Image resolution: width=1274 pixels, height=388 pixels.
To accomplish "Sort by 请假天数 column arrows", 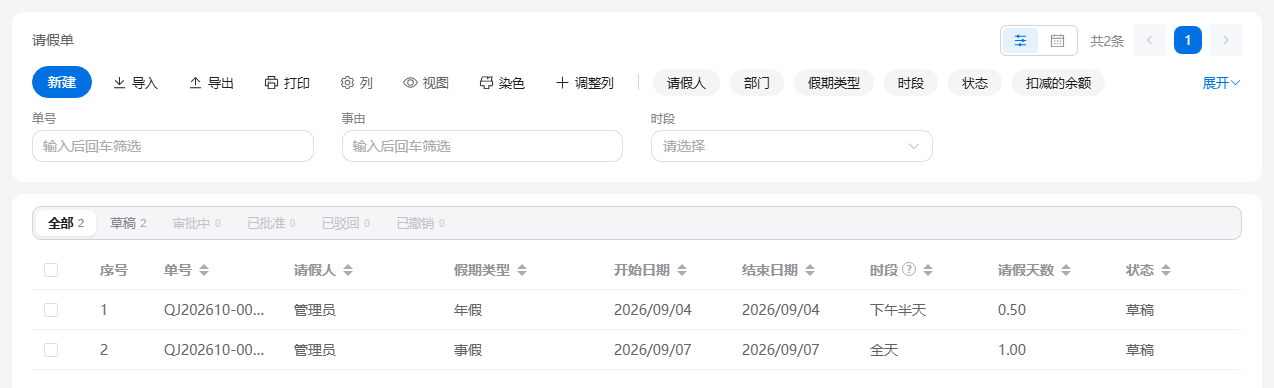I will (1066, 270).
